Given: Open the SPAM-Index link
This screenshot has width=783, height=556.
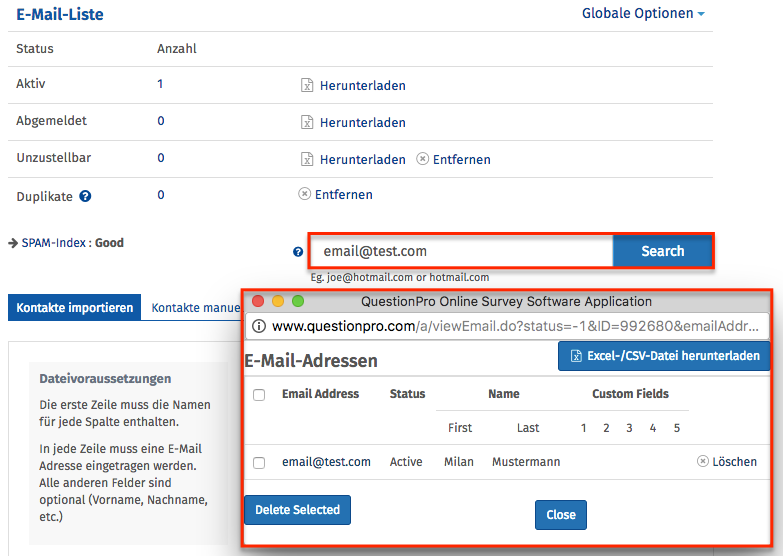Looking at the screenshot, I should (53, 243).
